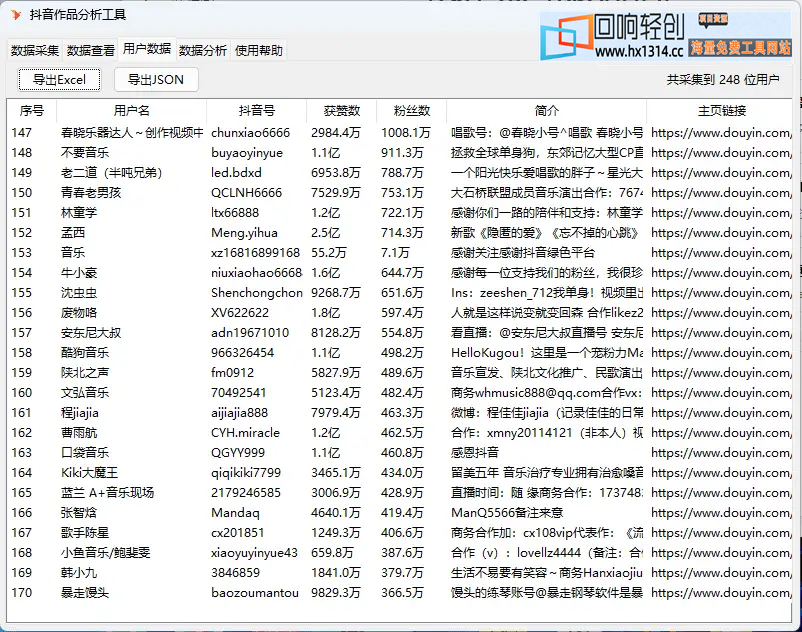
Task: Select username 林童学
Action: point(79,213)
